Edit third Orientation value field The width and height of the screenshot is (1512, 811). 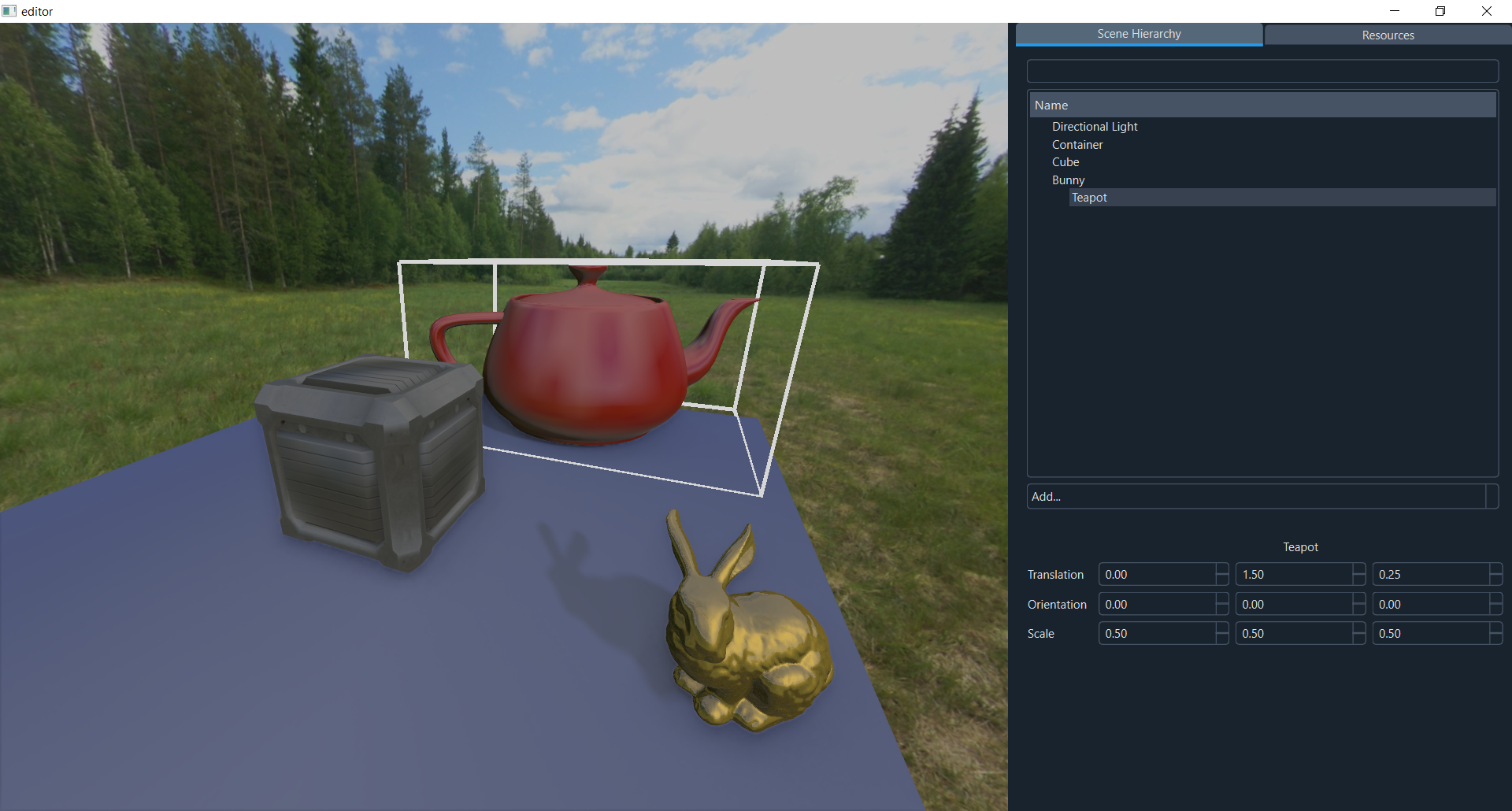[1431, 605]
